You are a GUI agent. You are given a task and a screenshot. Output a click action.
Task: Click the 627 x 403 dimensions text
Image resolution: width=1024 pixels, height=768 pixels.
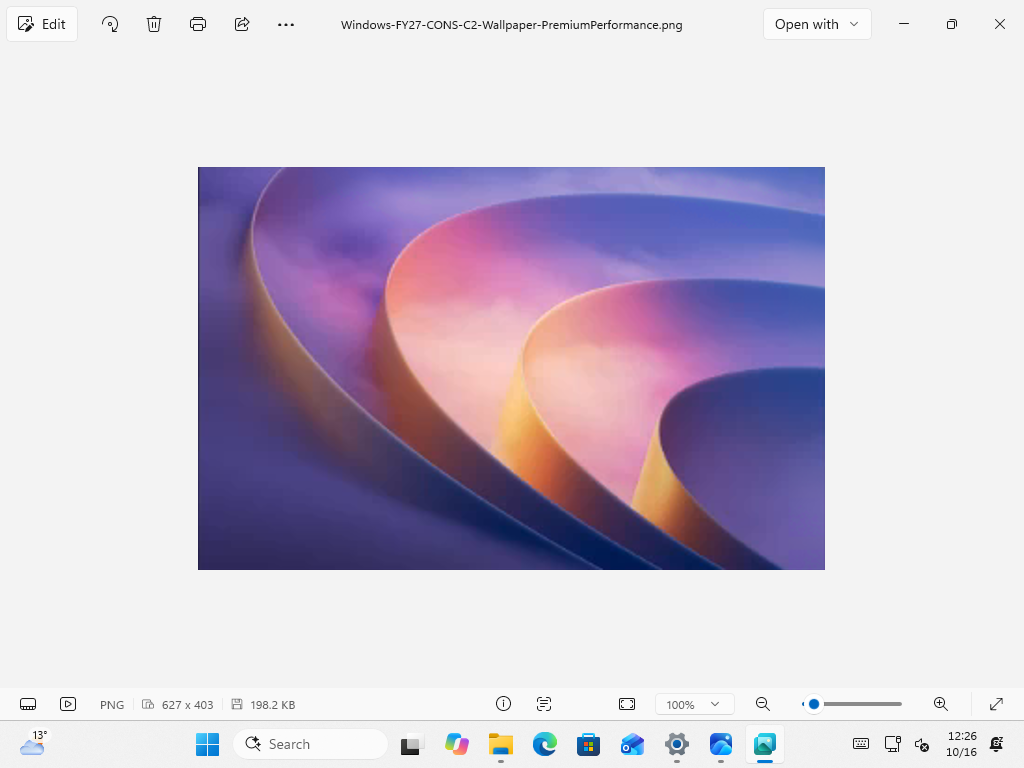coord(187,705)
